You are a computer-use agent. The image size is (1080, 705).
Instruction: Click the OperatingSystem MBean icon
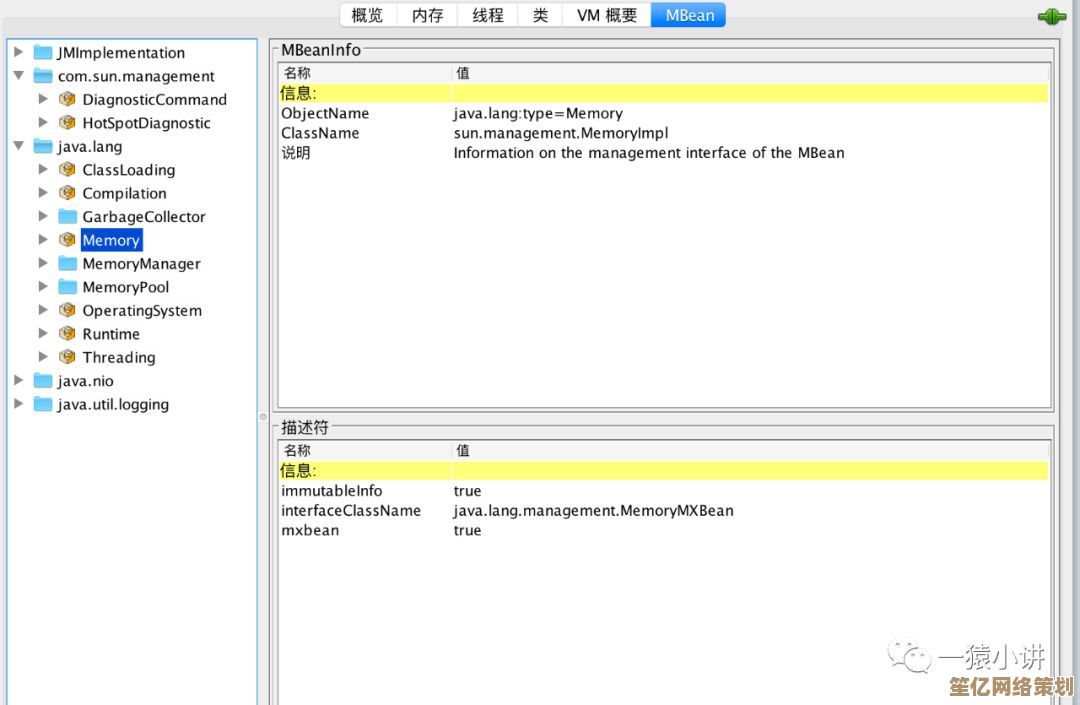click(67, 310)
